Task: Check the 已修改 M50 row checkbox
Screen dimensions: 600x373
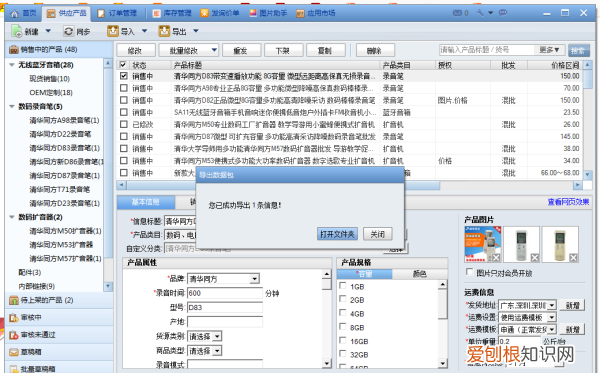Action: (x=124, y=124)
